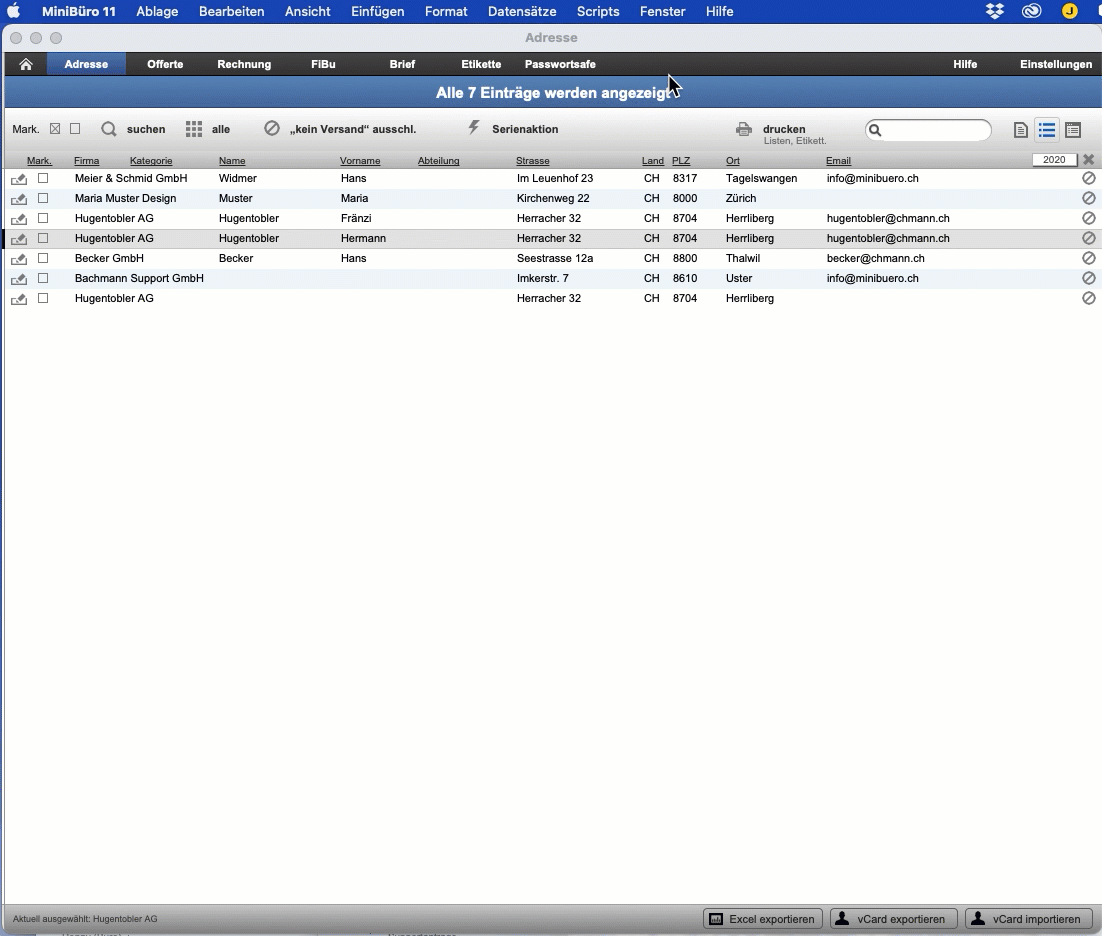
Task: Open the Datensätze menu
Action: [522, 11]
